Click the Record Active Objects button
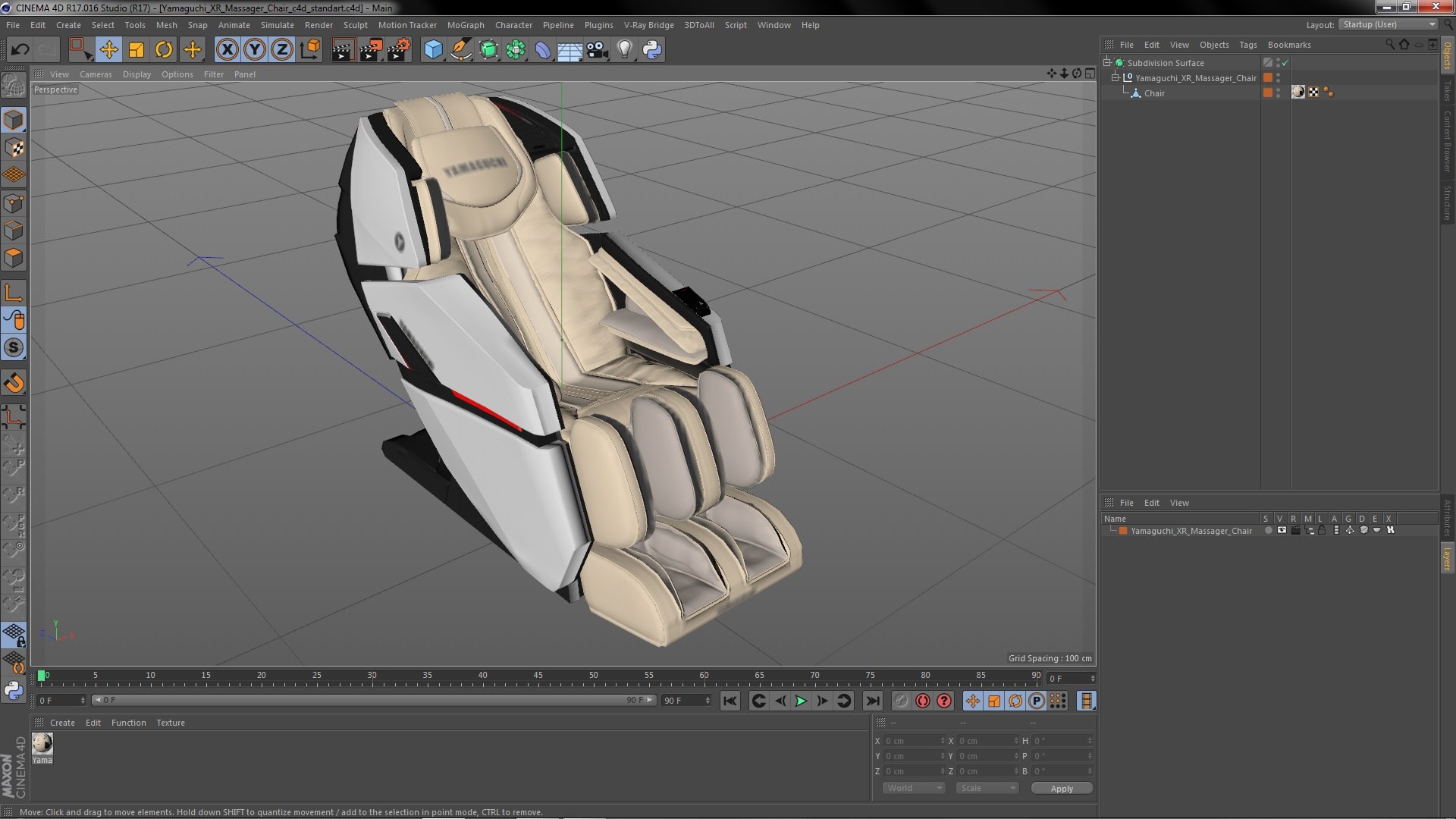1456x819 pixels. tap(901, 701)
